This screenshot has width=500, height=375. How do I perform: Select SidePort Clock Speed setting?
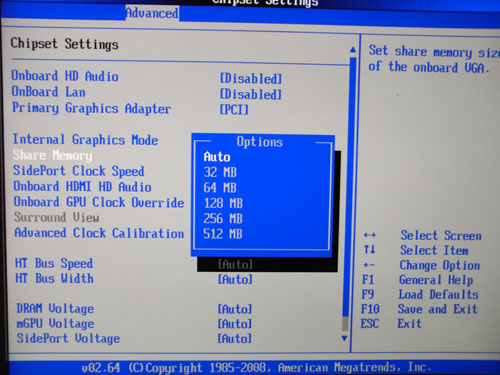[x=79, y=171]
